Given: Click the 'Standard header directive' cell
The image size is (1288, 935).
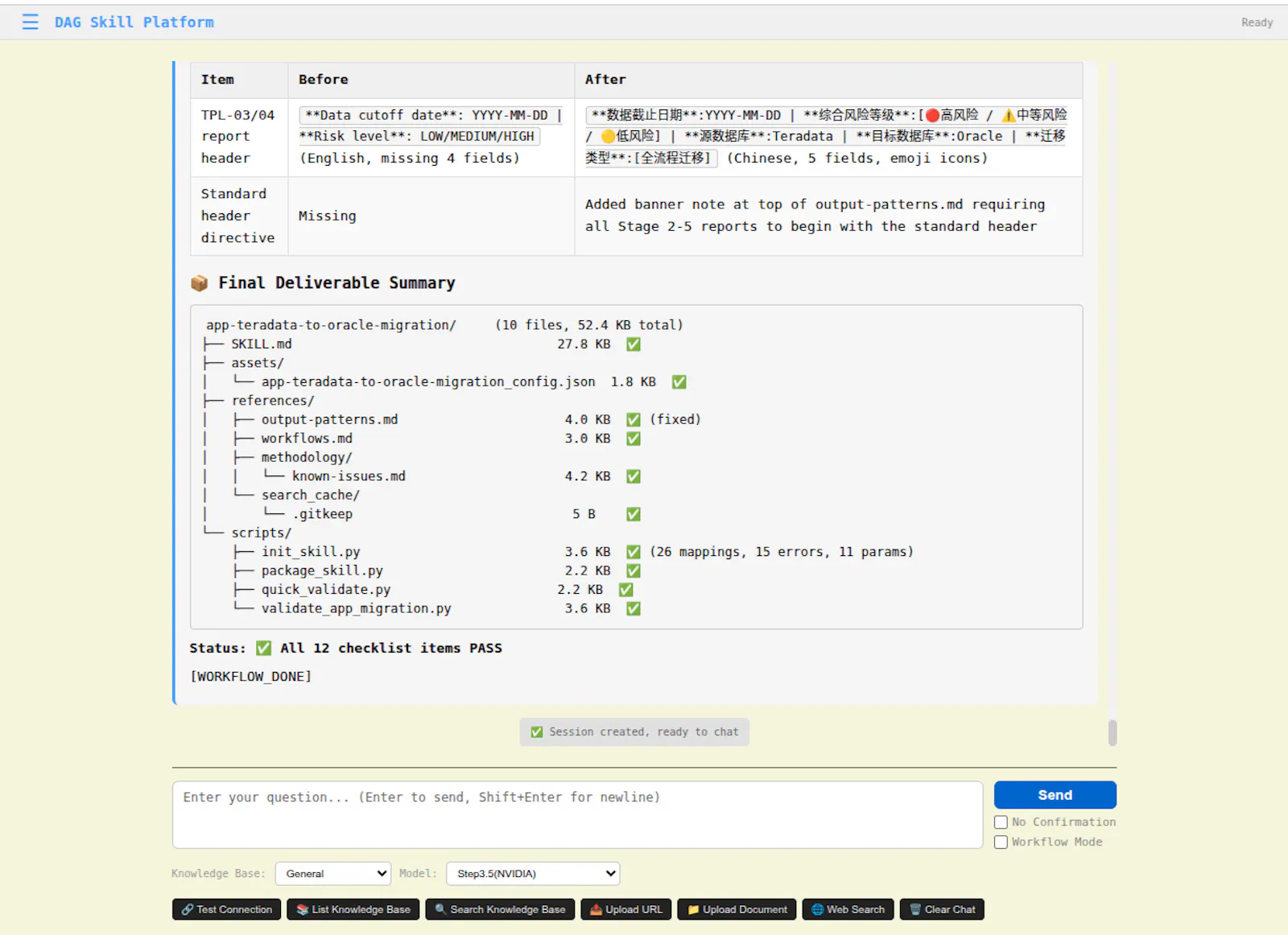Looking at the screenshot, I should pyautogui.click(x=238, y=216).
